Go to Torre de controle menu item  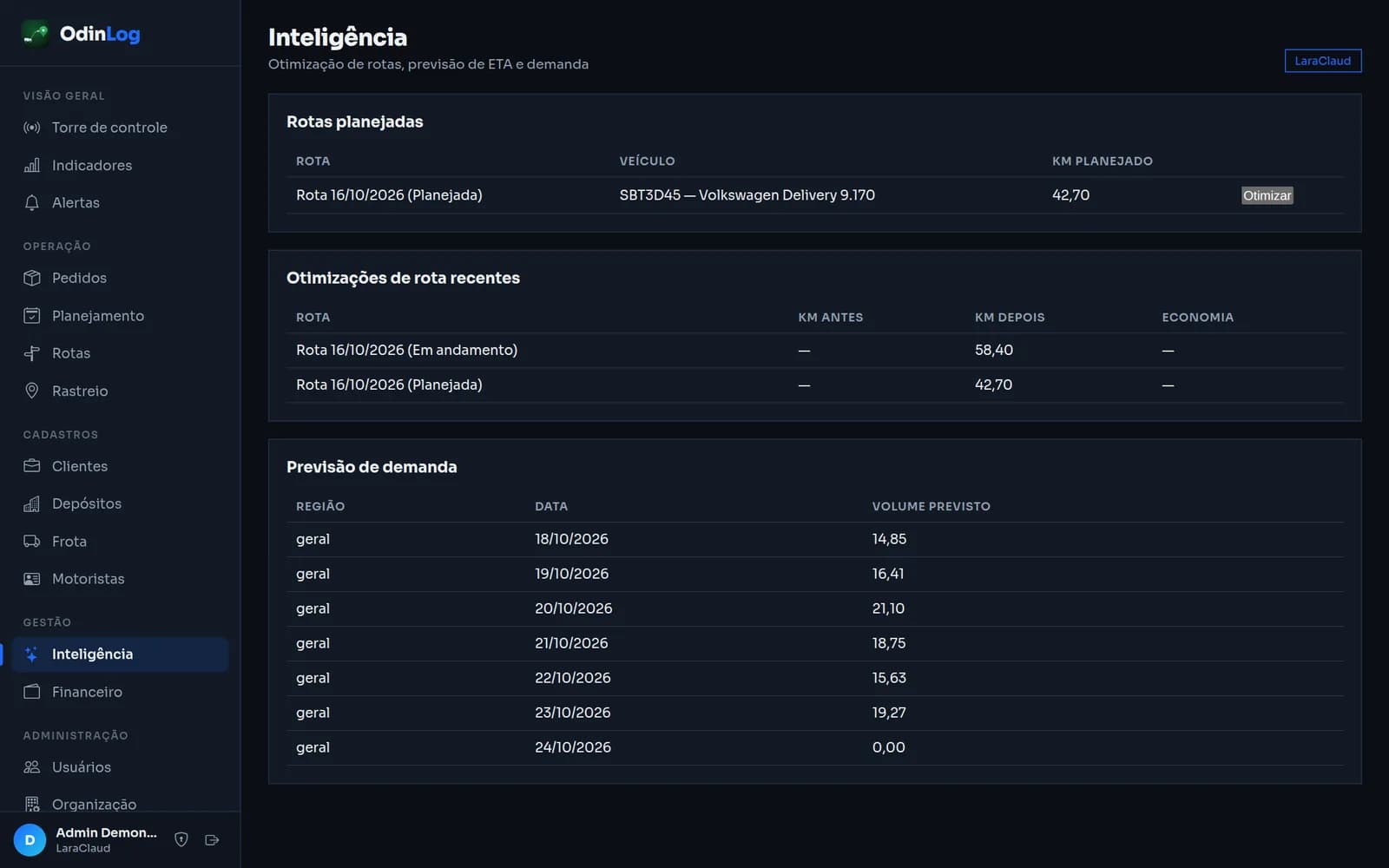120,128
